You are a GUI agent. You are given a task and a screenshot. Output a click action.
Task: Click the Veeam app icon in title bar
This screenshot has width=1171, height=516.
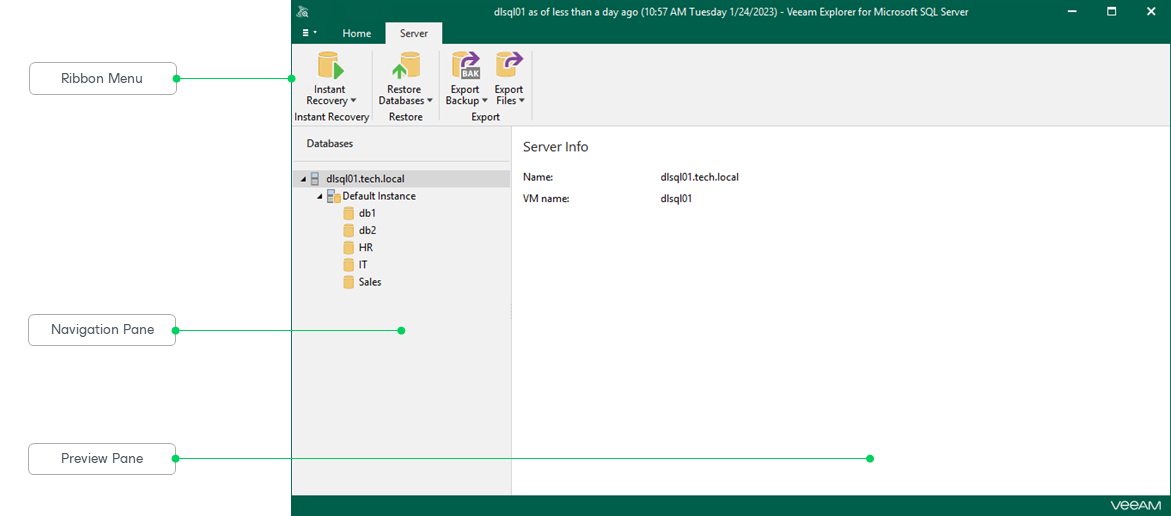(x=303, y=12)
